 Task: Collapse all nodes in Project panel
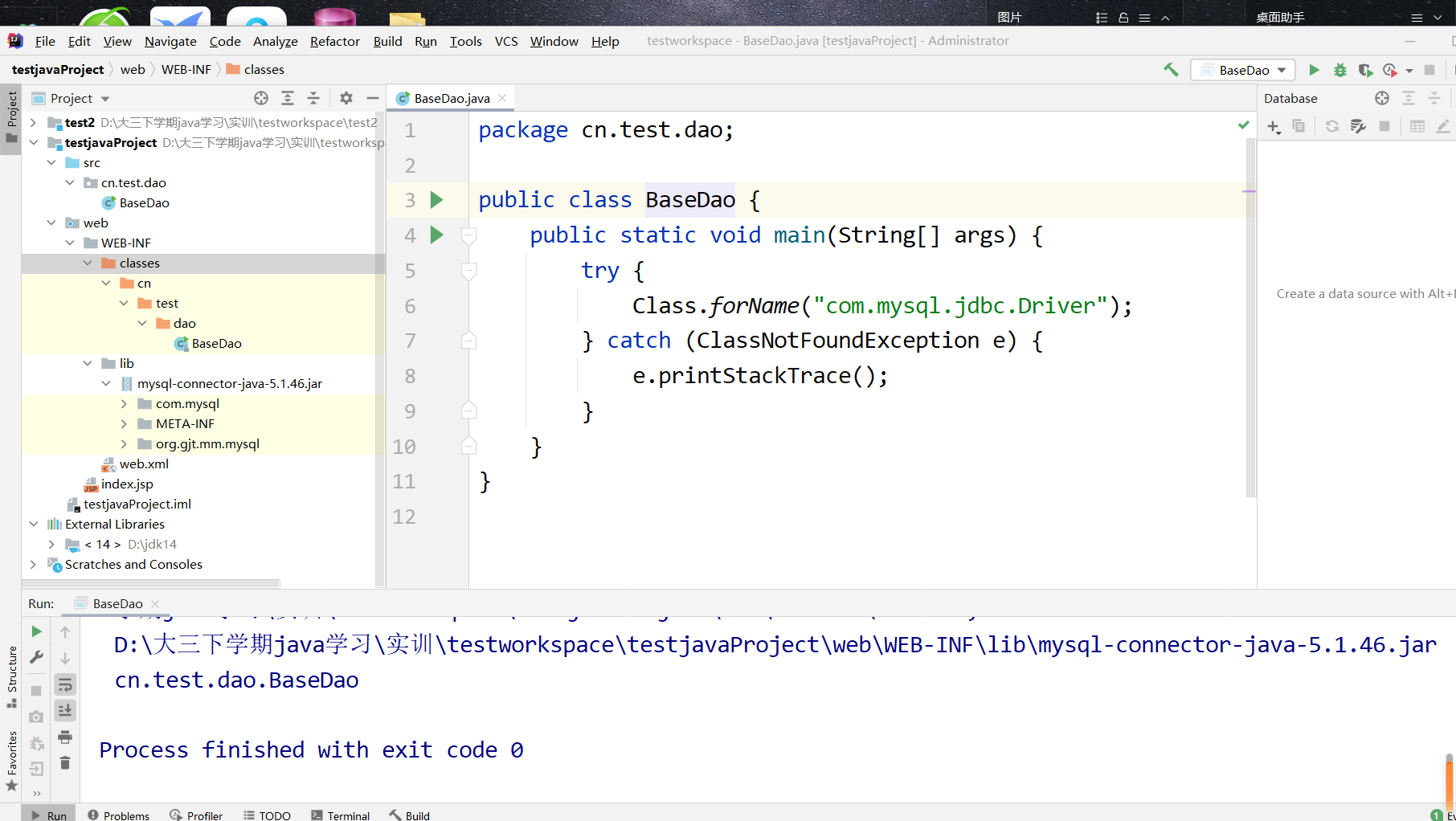[x=313, y=98]
